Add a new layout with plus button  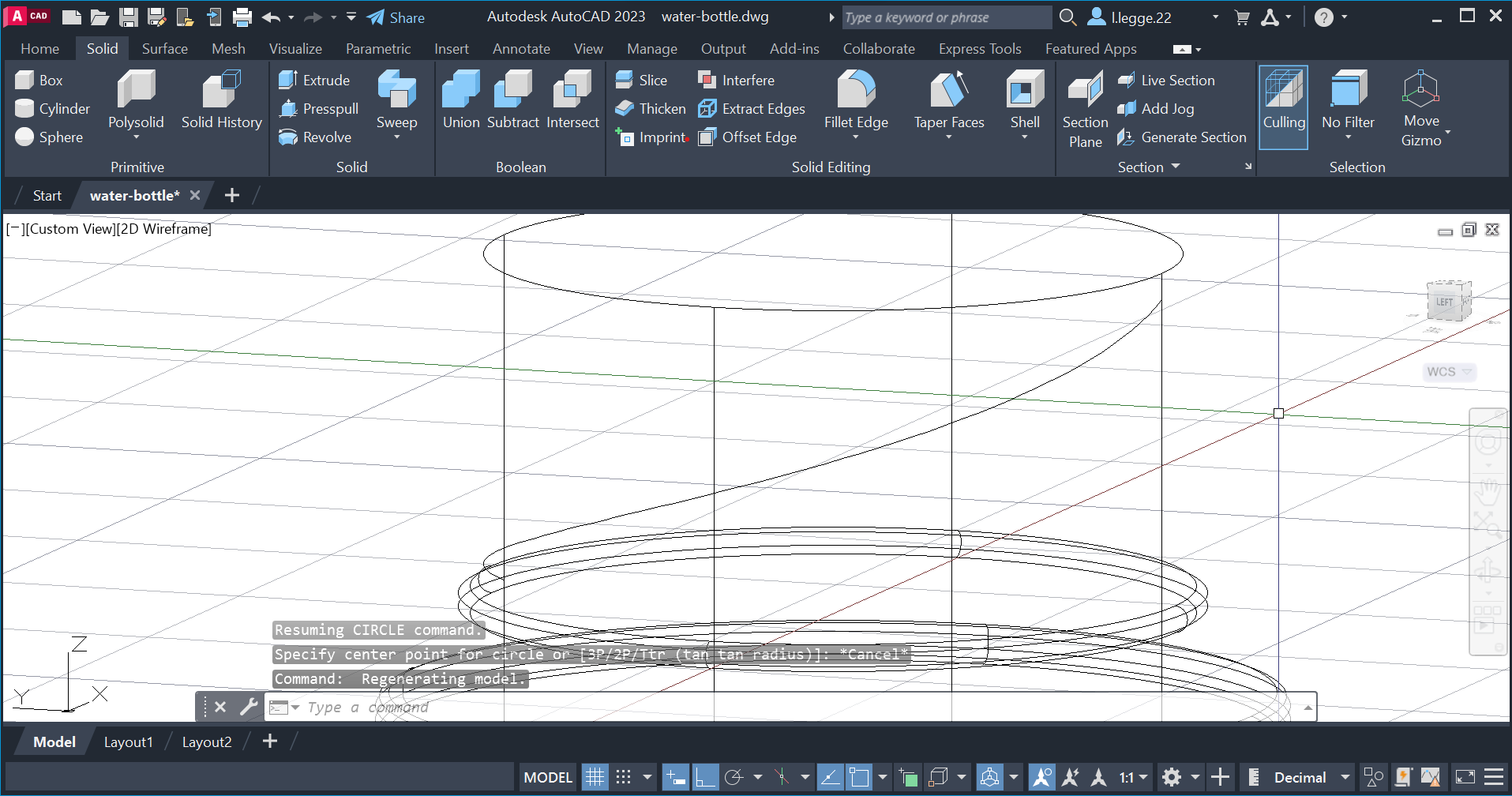point(270,741)
